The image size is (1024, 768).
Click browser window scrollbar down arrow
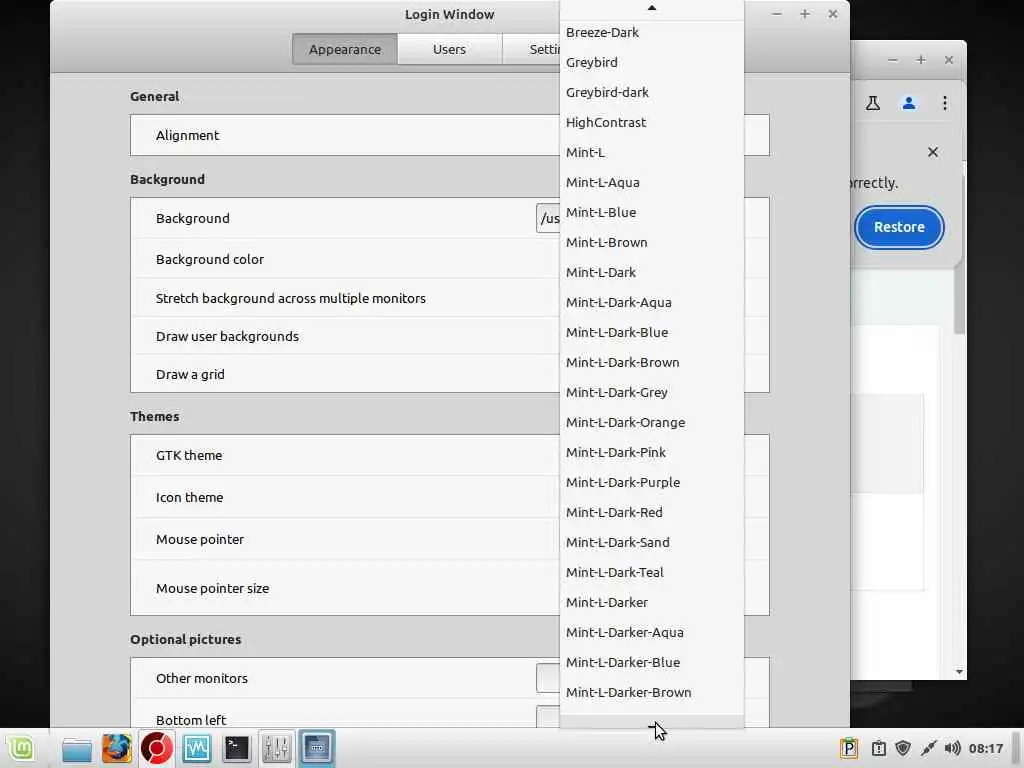pos(959,672)
